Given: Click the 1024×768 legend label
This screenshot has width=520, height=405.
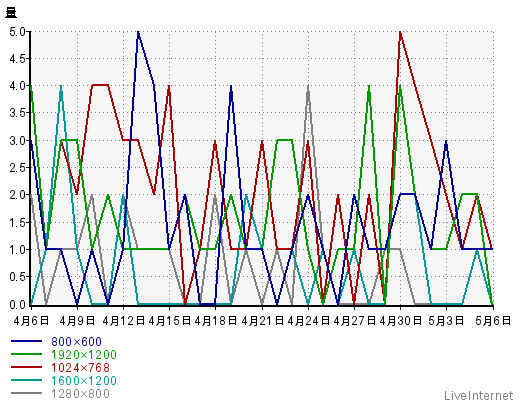Looking at the screenshot, I should [x=80, y=368].
